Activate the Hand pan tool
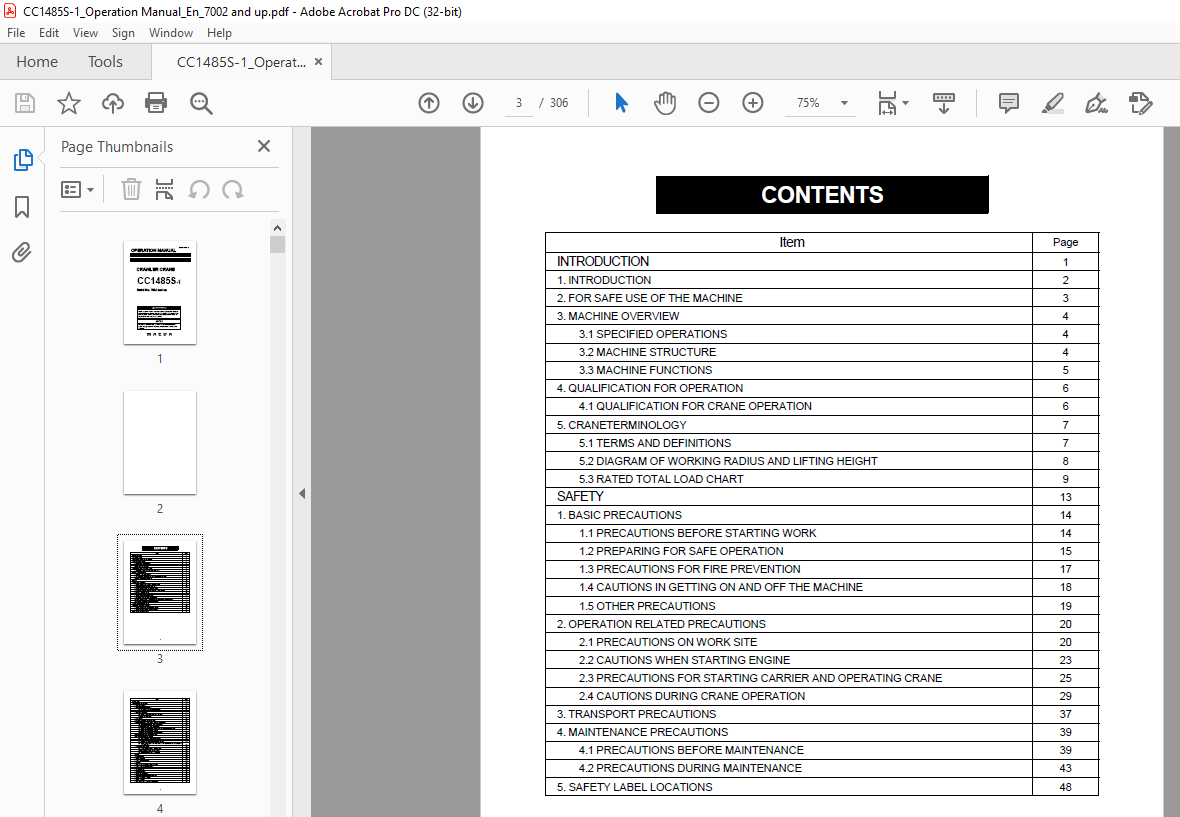 [x=665, y=103]
